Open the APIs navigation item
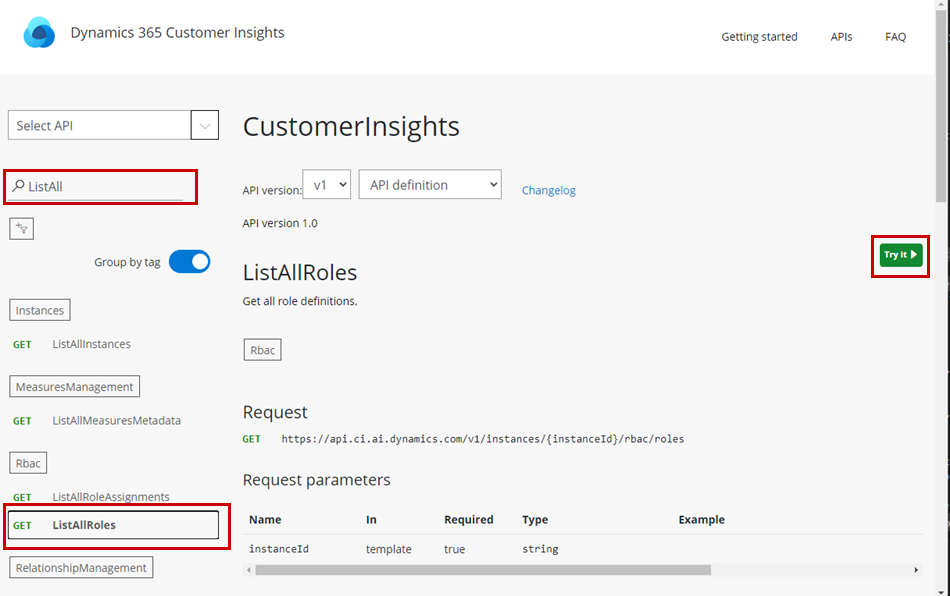This screenshot has height=596, width=950. click(841, 37)
